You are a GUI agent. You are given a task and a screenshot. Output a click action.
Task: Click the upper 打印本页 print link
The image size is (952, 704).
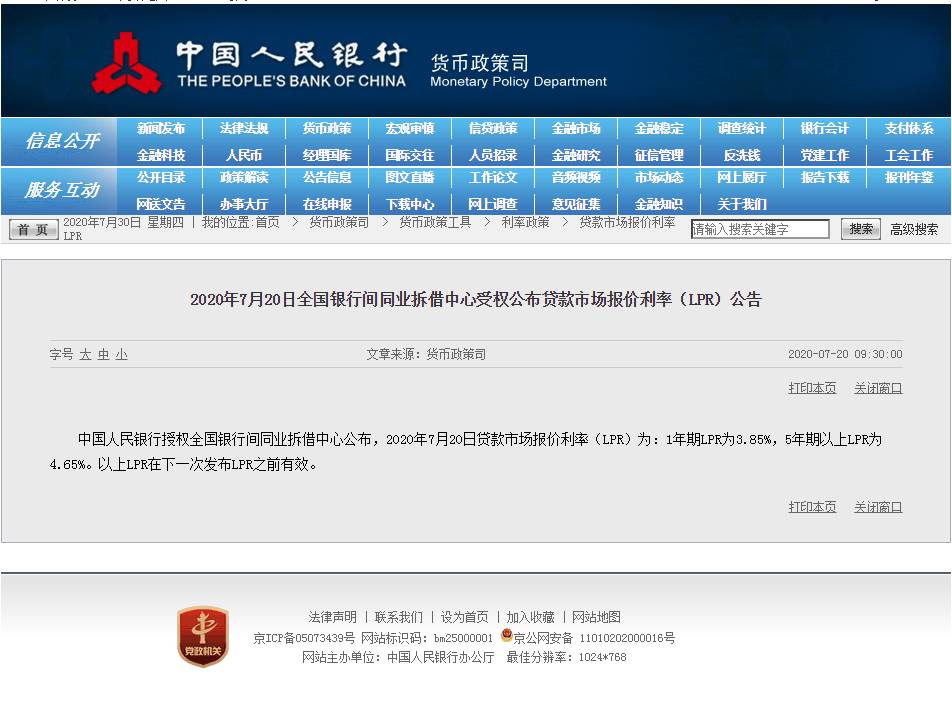tap(812, 388)
